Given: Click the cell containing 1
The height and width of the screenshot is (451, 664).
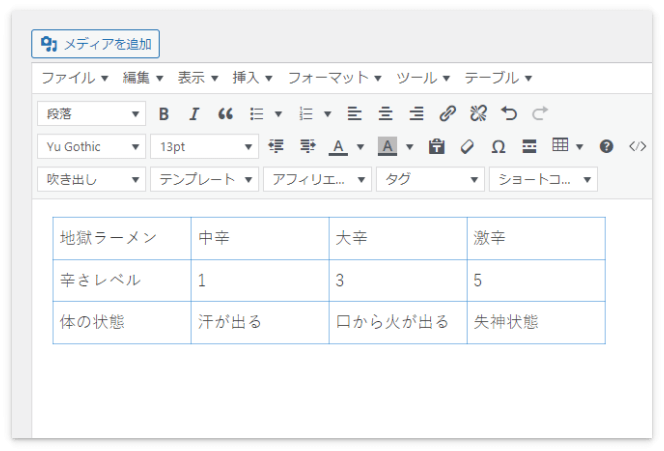Looking at the screenshot, I should click(x=260, y=280).
